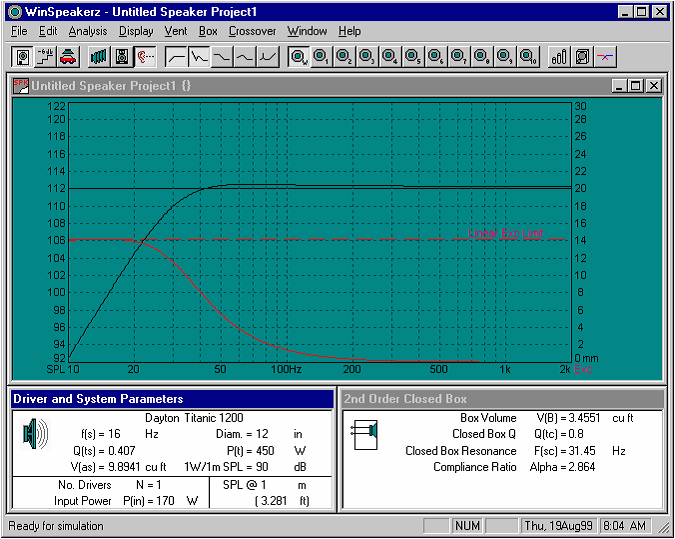Image resolution: width=675 pixels, height=539 pixels.
Task: Open the Analysis menu
Action: pos(88,31)
